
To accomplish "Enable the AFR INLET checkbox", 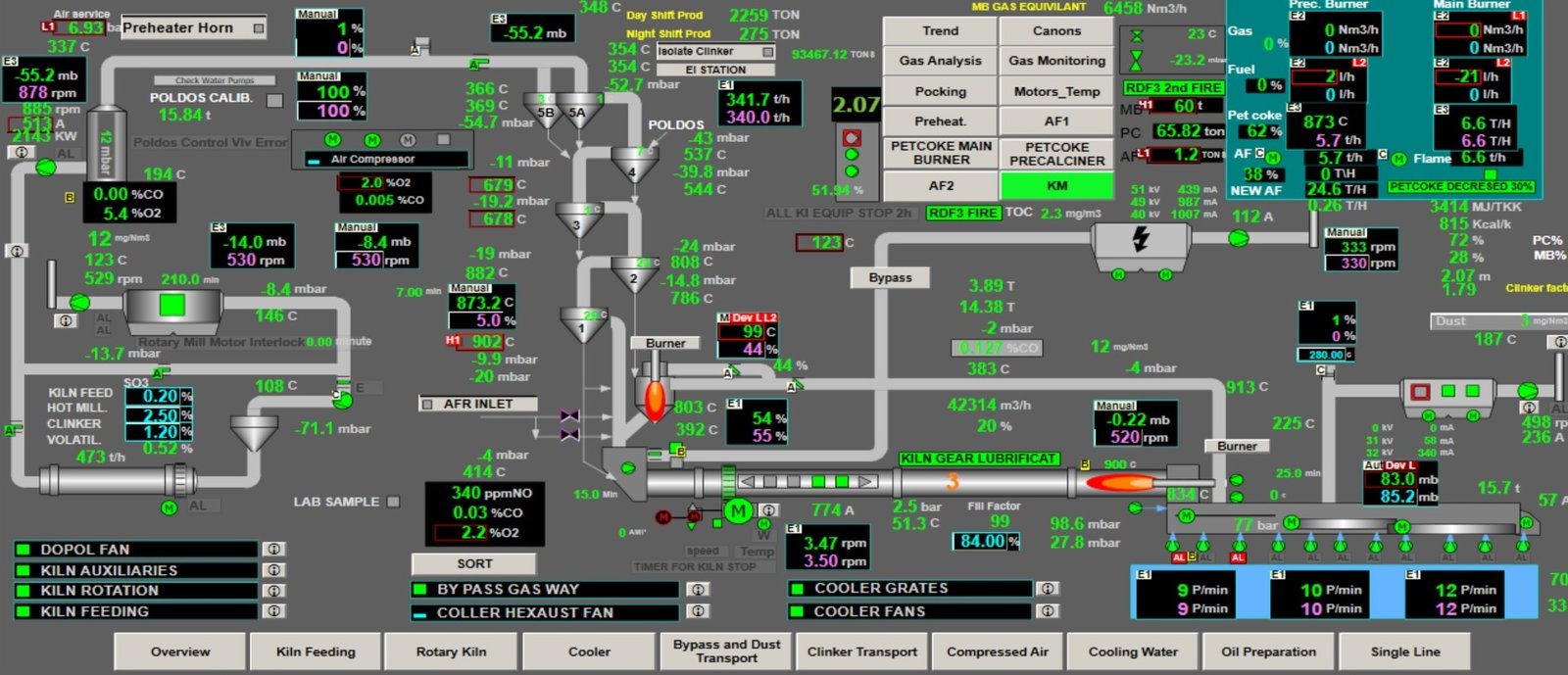I will coord(427,404).
